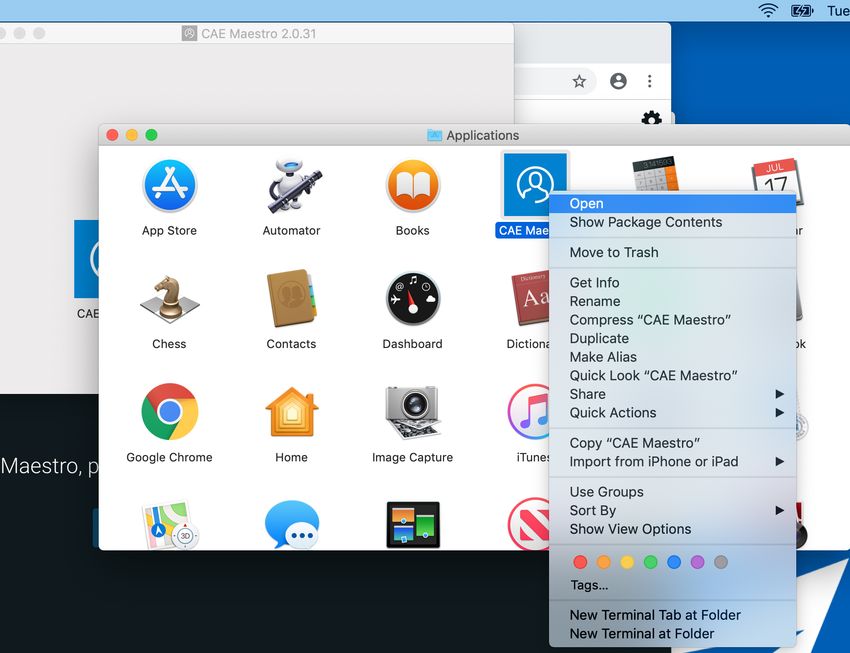Select the Dashboard app icon
Screen dimensions: 850x653
413,299
